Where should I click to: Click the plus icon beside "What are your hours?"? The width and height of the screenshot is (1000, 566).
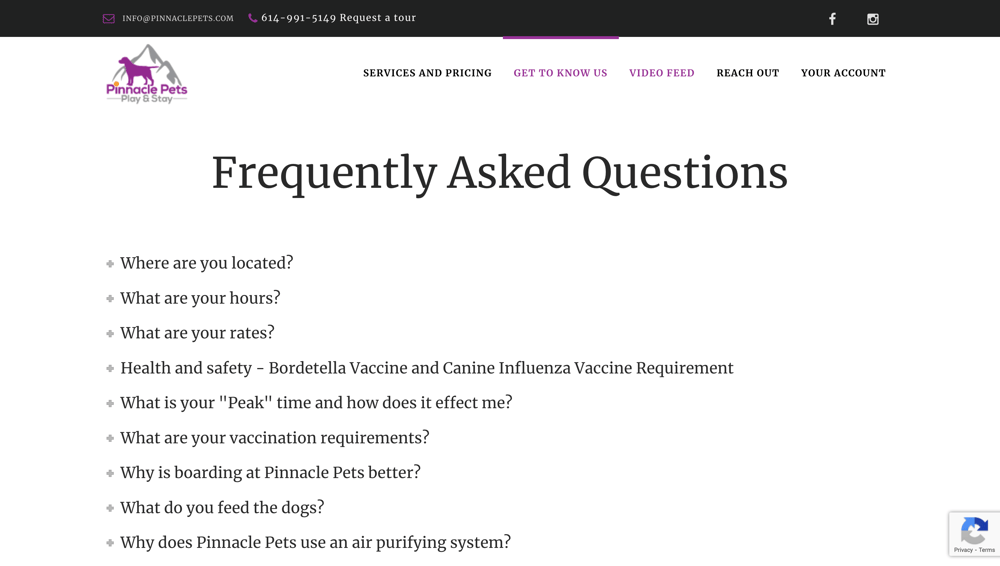110,299
